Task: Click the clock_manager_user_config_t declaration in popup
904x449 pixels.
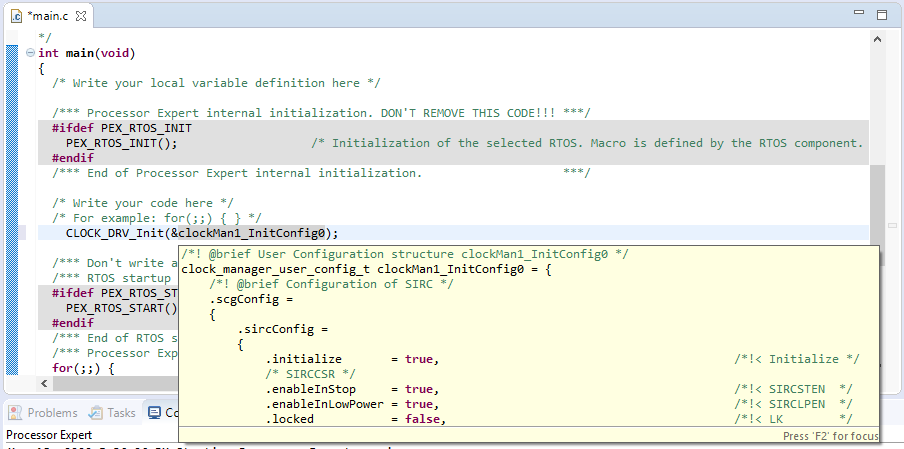Action: tap(367, 269)
